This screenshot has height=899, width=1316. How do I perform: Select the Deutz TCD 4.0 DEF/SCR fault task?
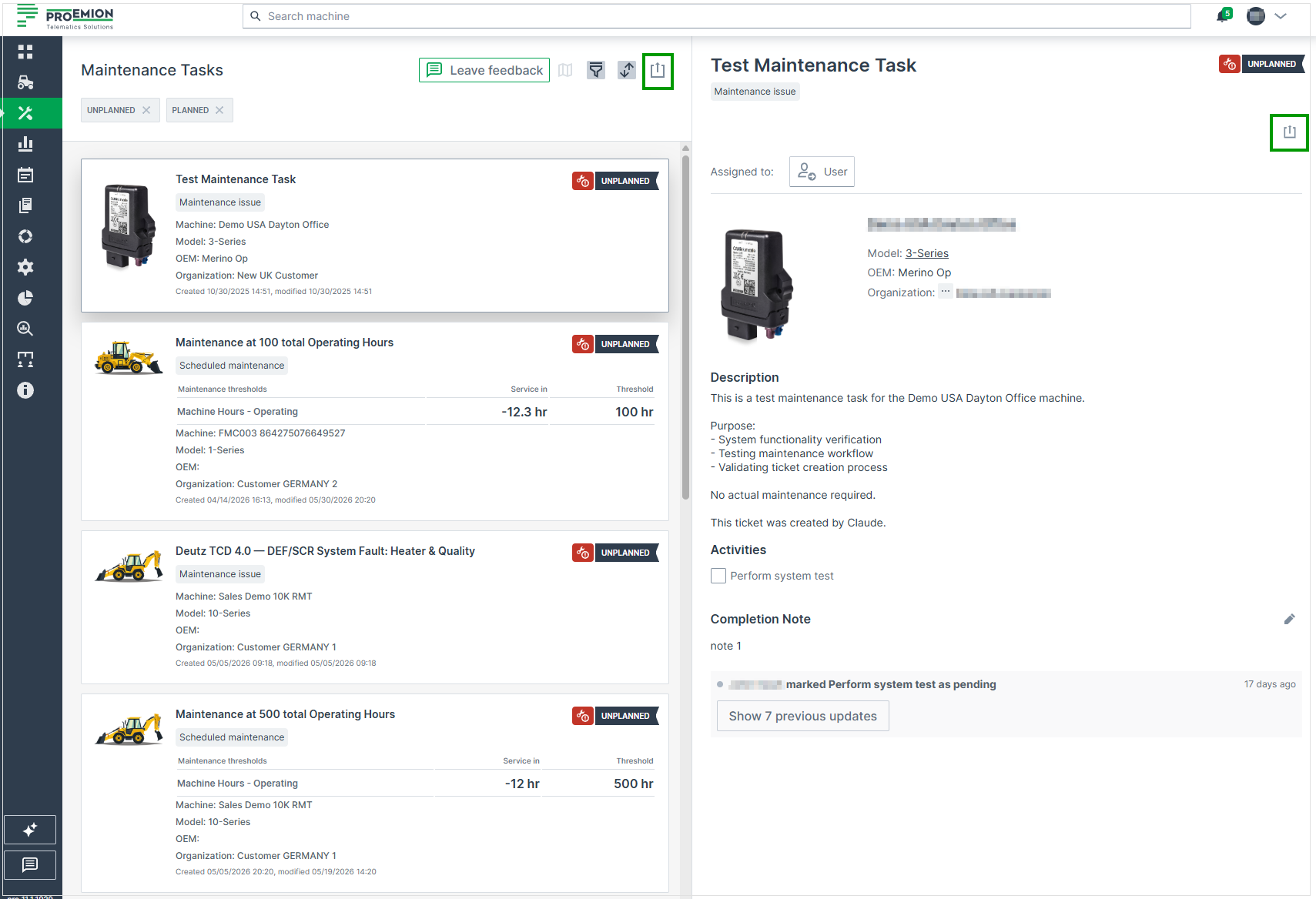[375, 607]
